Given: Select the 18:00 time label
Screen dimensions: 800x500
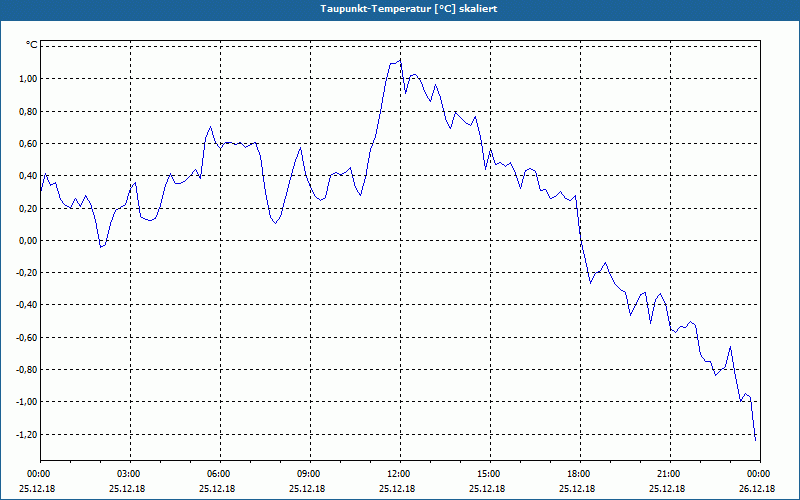Looking at the screenshot, I should (x=580, y=474).
